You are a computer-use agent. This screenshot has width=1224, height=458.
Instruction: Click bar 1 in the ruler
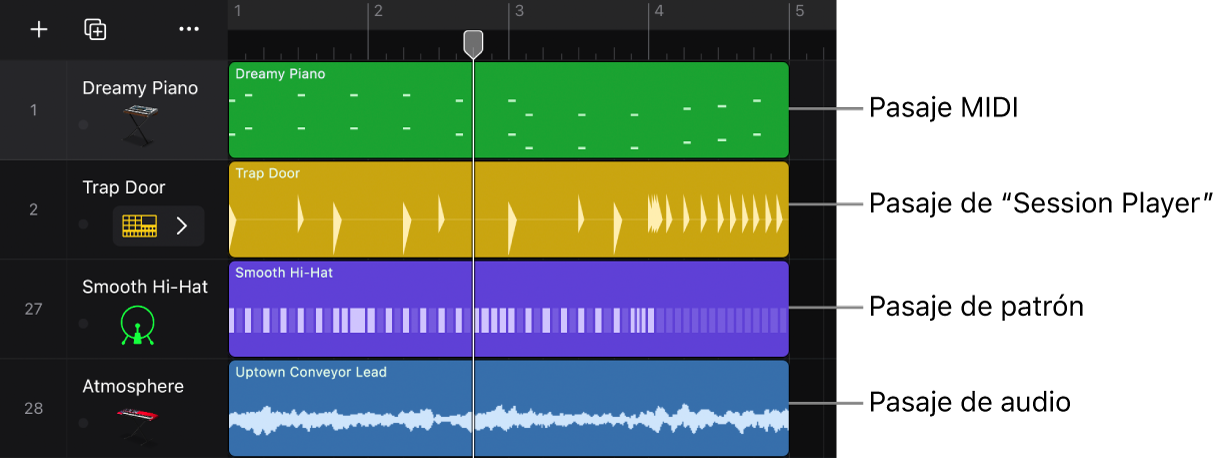click(238, 12)
